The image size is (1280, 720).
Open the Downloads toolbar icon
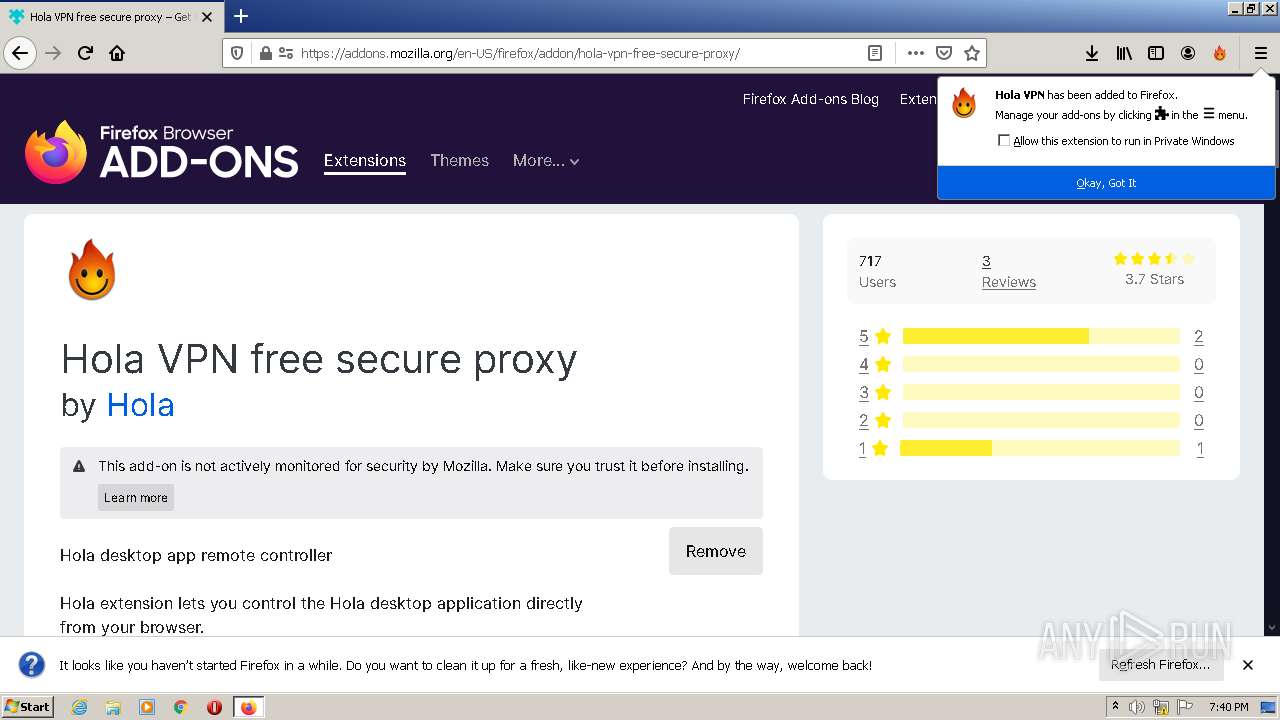click(x=1092, y=53)
